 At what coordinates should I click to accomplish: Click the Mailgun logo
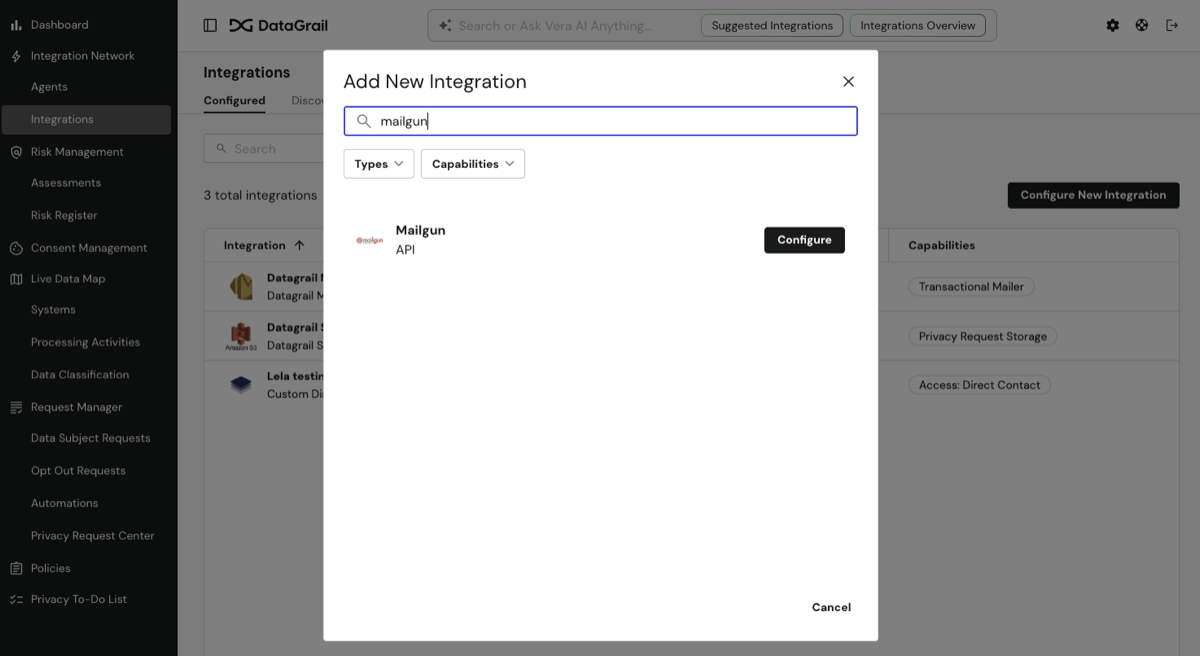370,240
